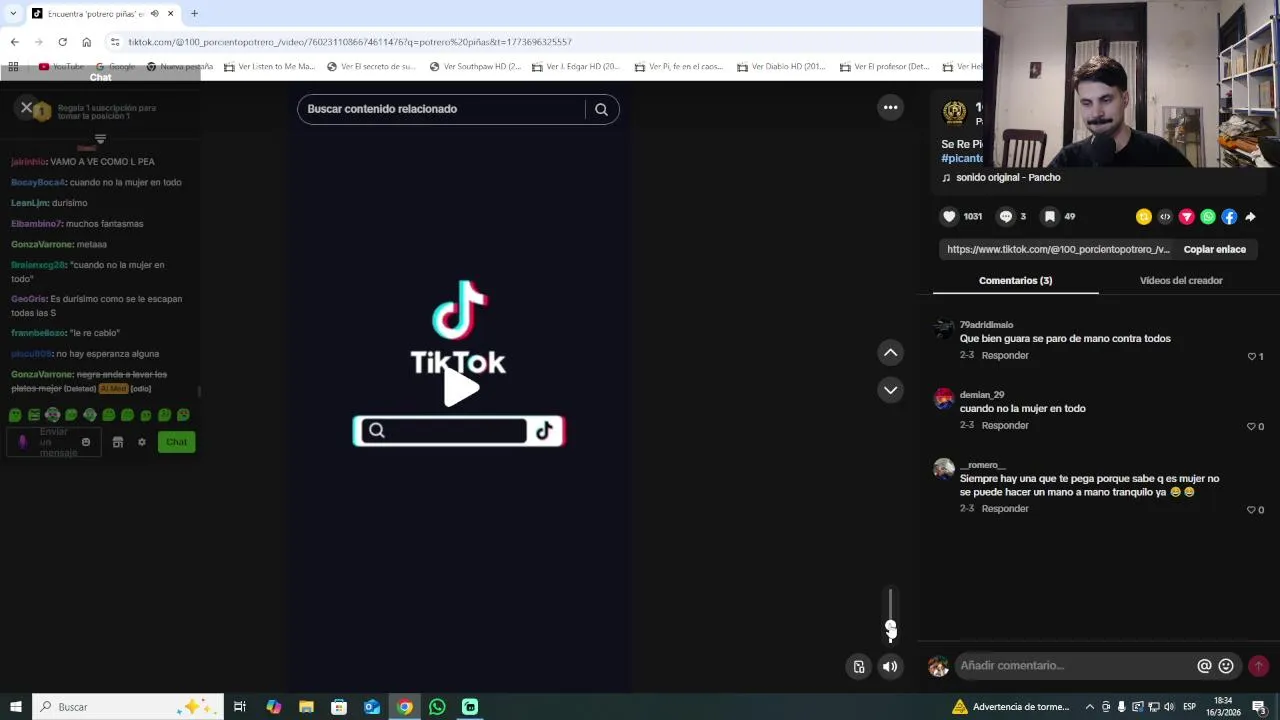Reload the page in Chrome
Screen dimensions: 1280x720
(x=62, y=42)
